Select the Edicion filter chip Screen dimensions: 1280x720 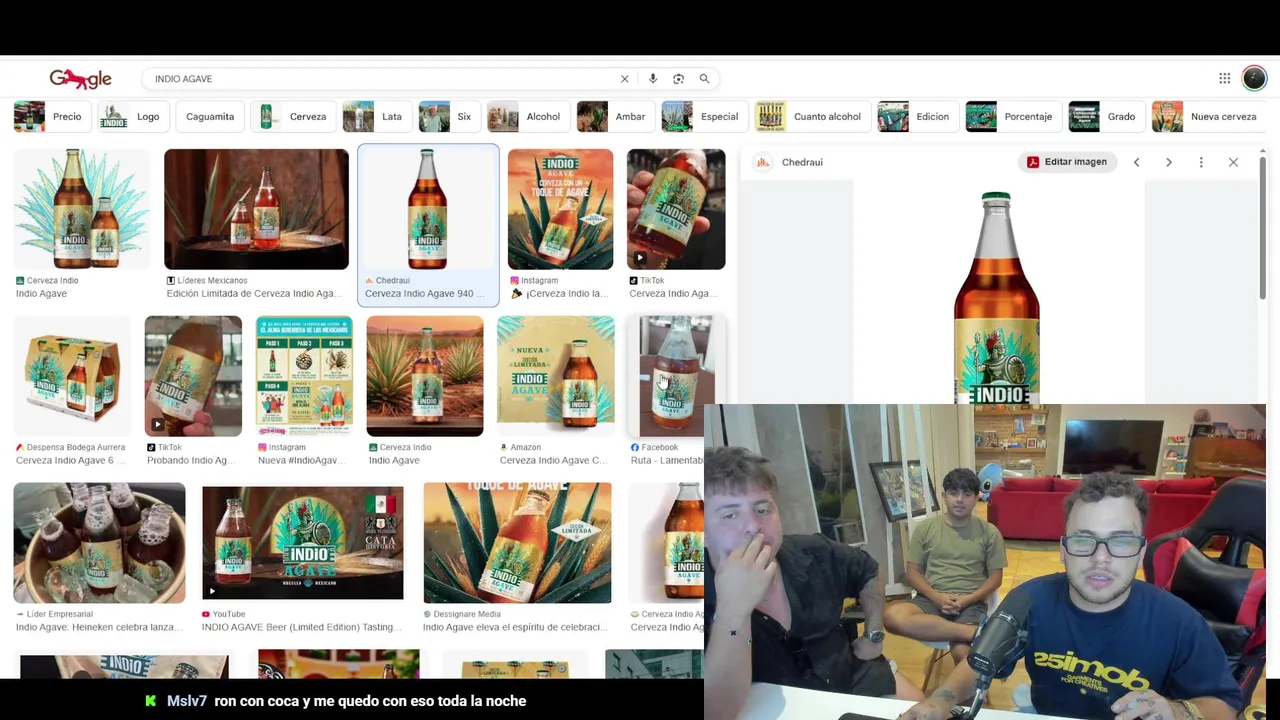click(917, 117)
